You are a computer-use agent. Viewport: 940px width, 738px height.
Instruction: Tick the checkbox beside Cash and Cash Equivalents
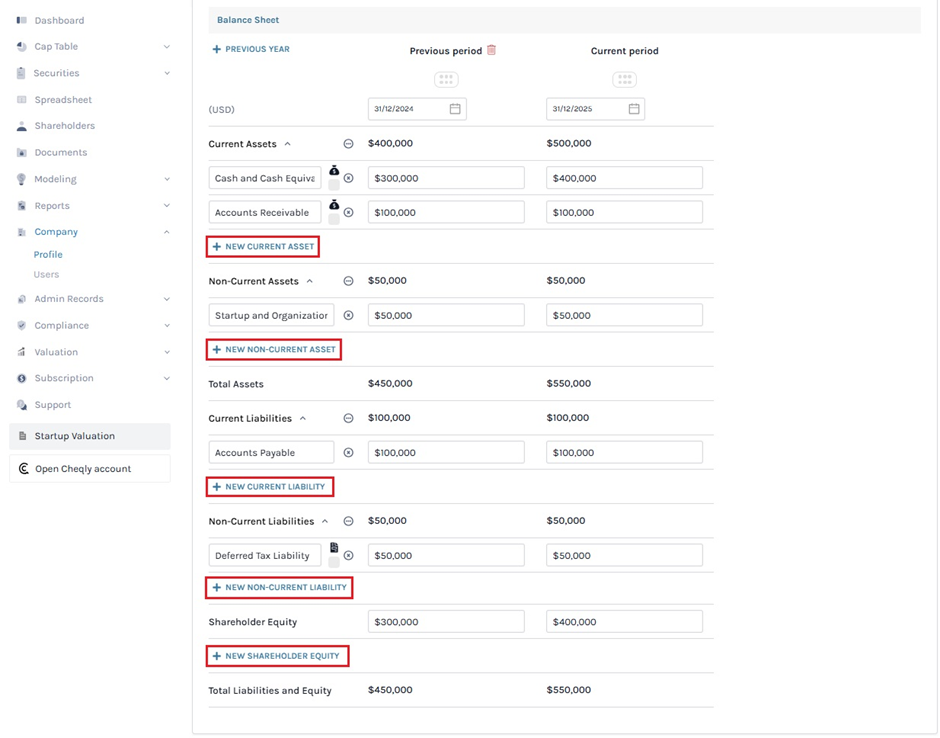[x=334, y=186]
